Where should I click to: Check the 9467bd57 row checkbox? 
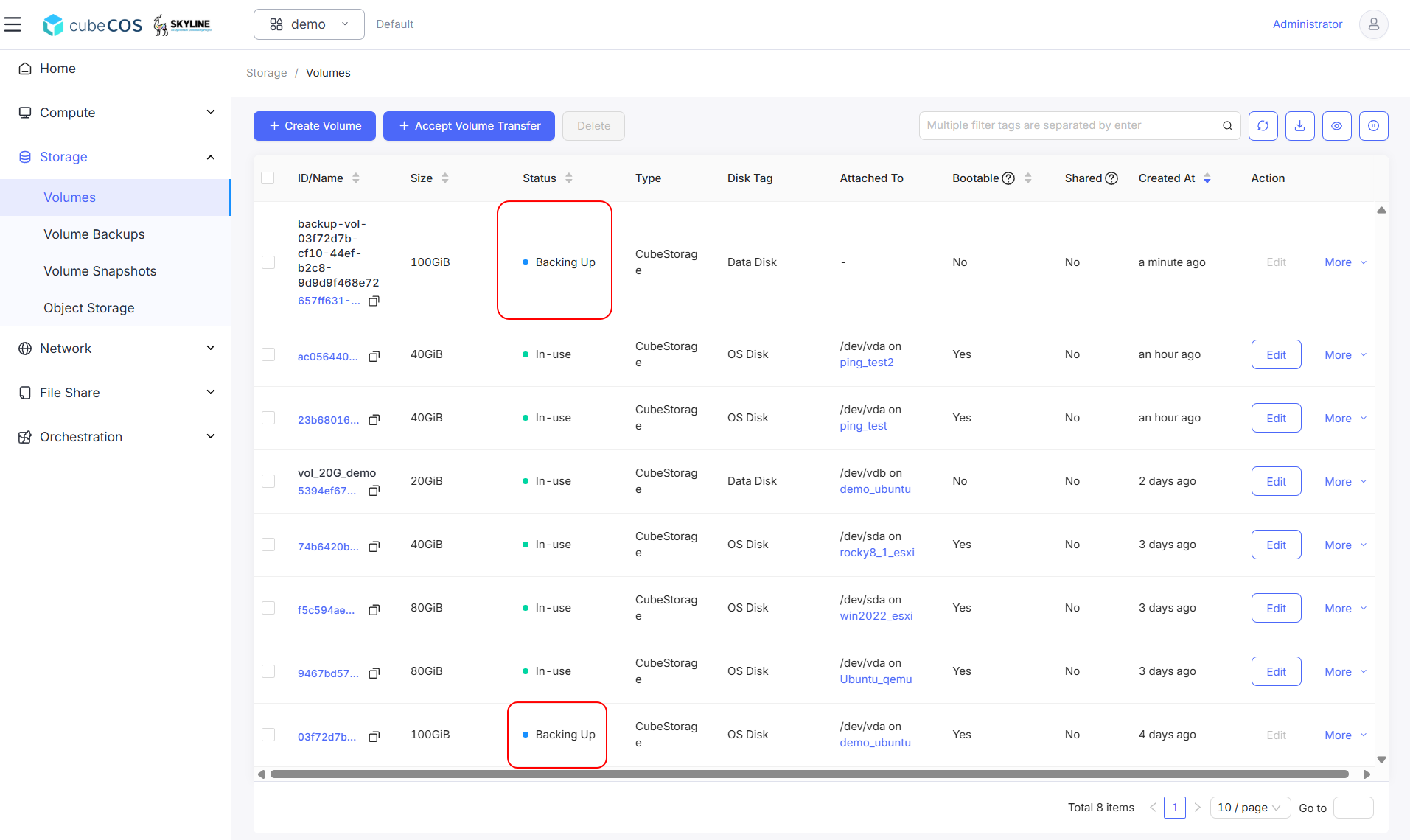(x=268, y=671)
